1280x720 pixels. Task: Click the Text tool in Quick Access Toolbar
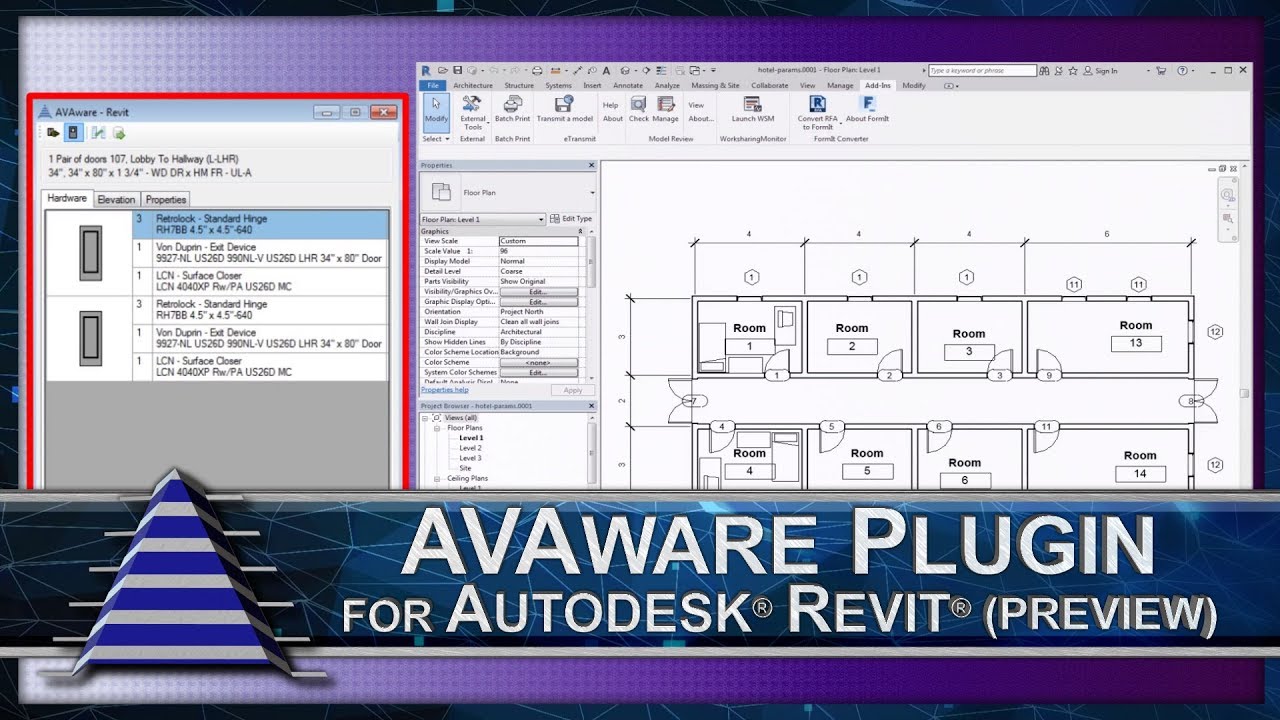click(x=606, y=71)
